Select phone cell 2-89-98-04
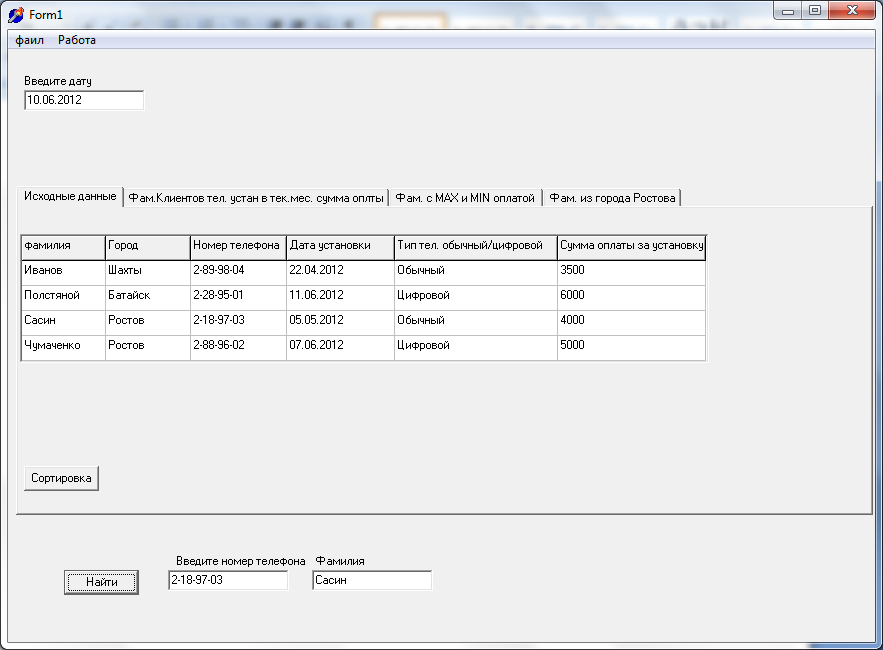883x650 pixels. (x=238, y=273)
